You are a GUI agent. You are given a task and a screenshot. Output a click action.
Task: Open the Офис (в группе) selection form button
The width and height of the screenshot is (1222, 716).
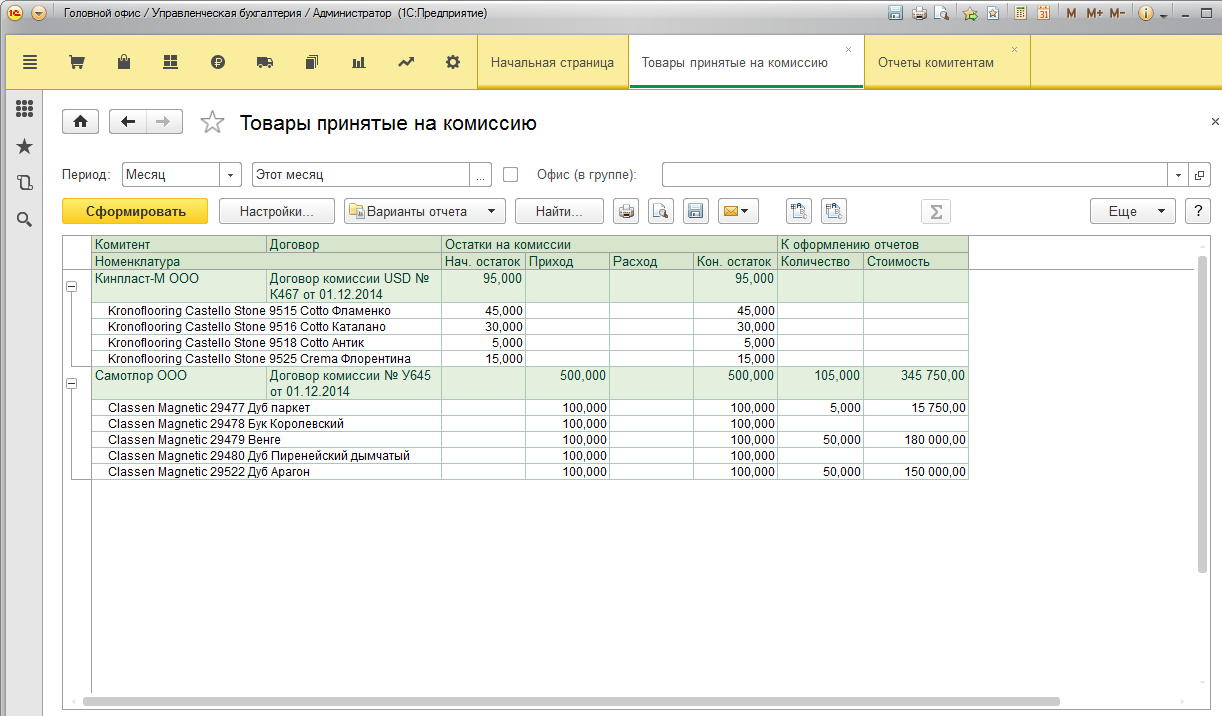[1200, 174]
